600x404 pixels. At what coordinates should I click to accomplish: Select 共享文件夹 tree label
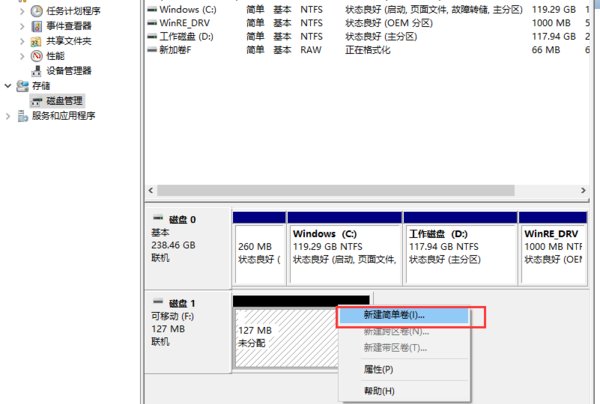click(69, 41)
